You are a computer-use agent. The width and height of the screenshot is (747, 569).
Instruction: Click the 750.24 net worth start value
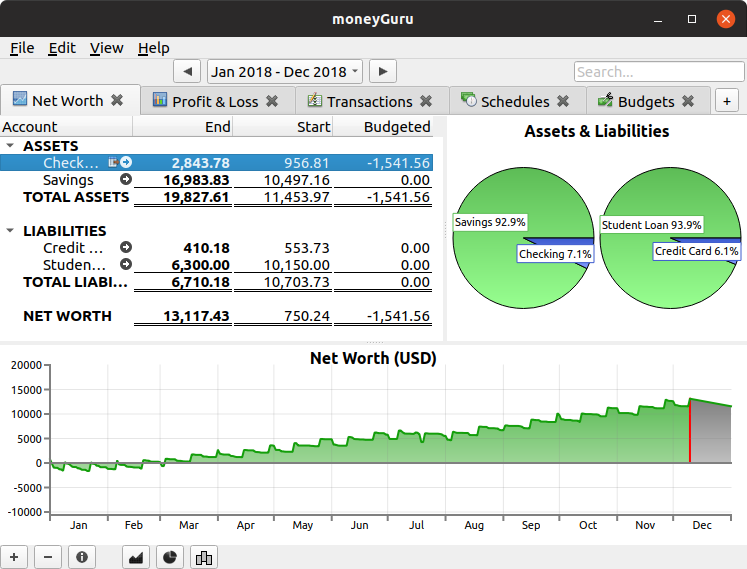[x=307, y=316]
